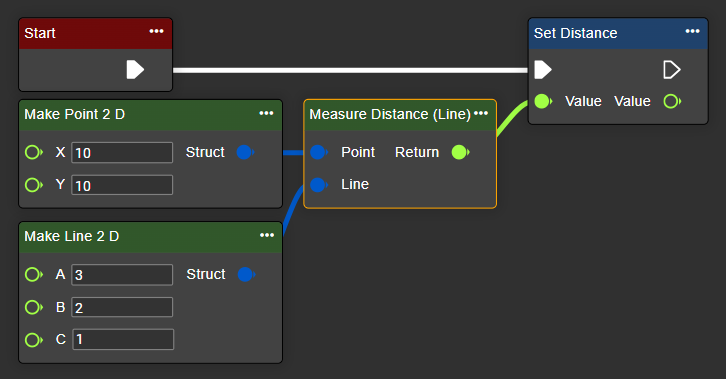Click the C input field of Make Line
The image size is (726, 379).
123,339
